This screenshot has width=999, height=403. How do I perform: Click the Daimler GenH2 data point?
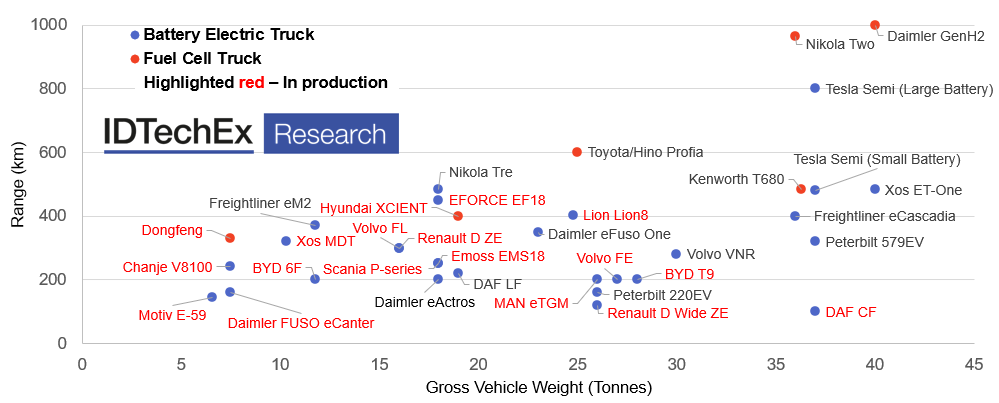(x=875, y=25)
